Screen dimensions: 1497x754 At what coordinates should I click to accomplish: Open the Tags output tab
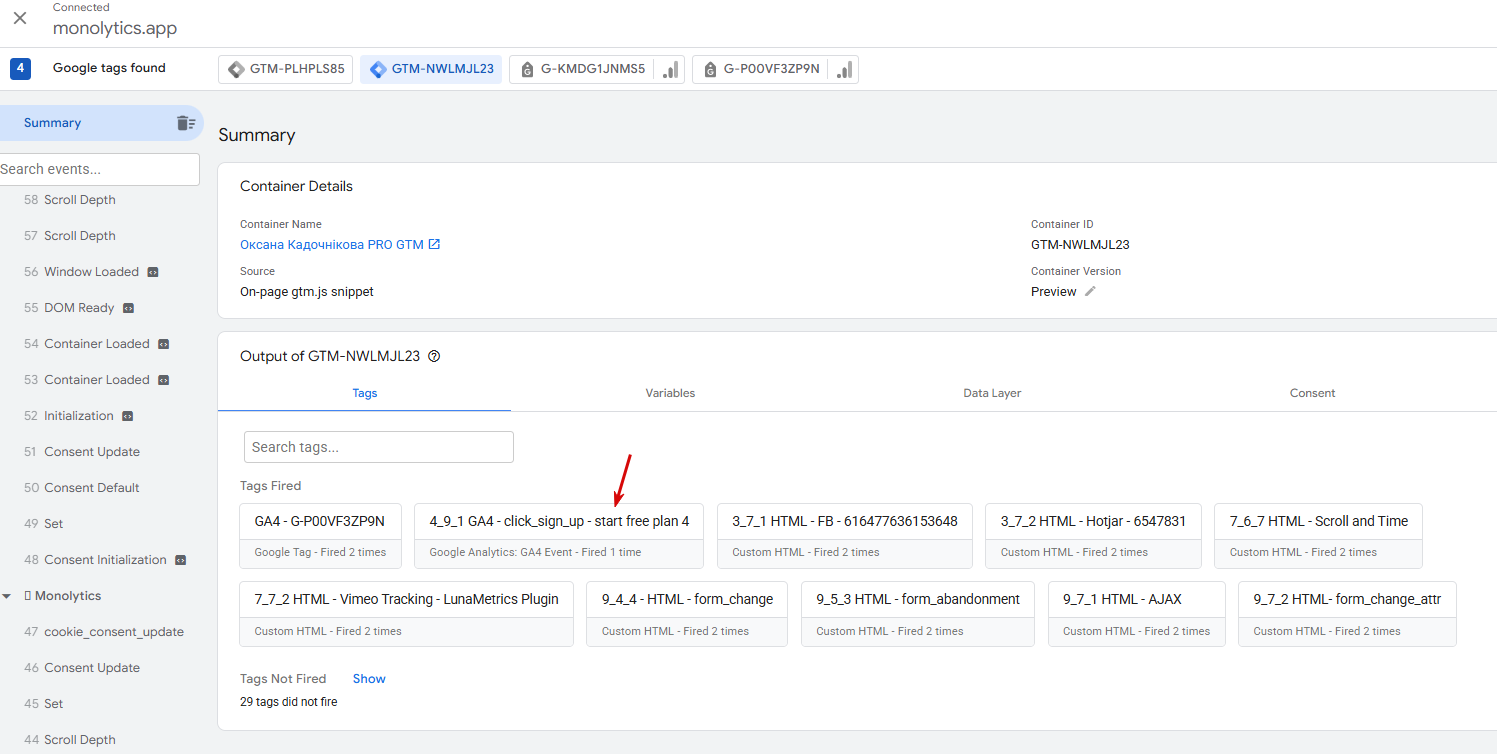point(365,393)
